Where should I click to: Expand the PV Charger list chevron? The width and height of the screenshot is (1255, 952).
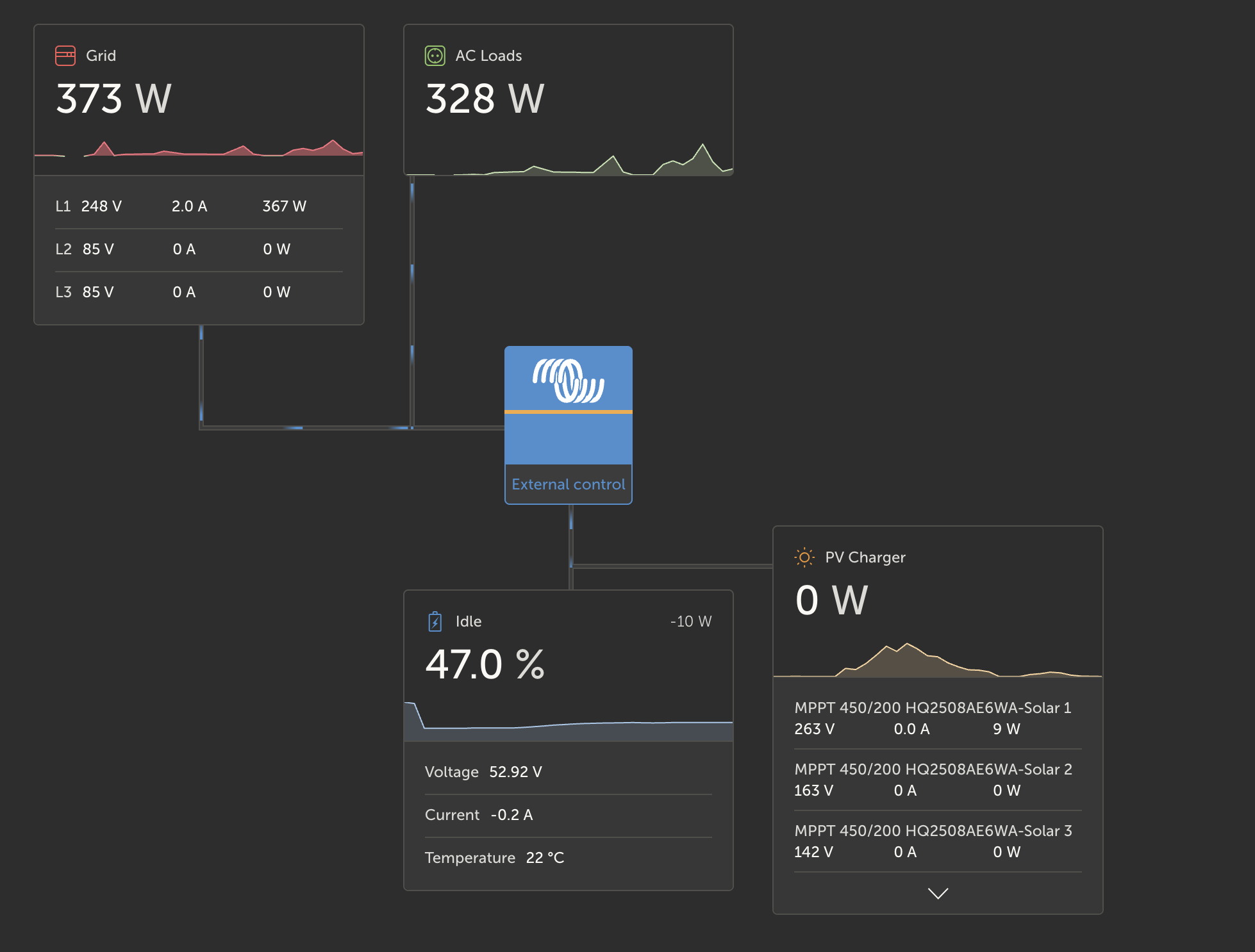(938, 893)
